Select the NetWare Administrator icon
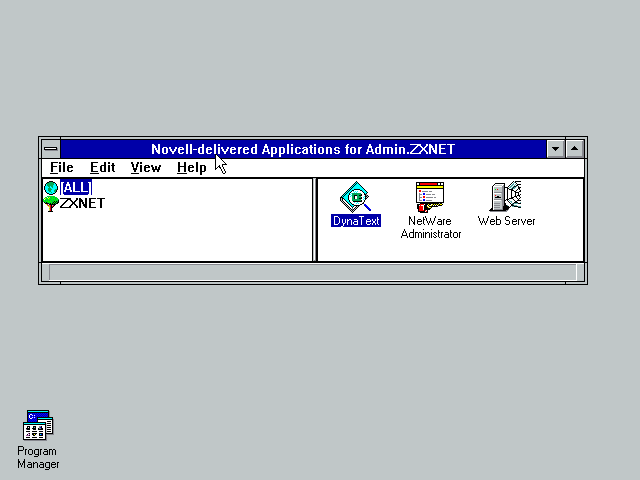 pos(430,197)
